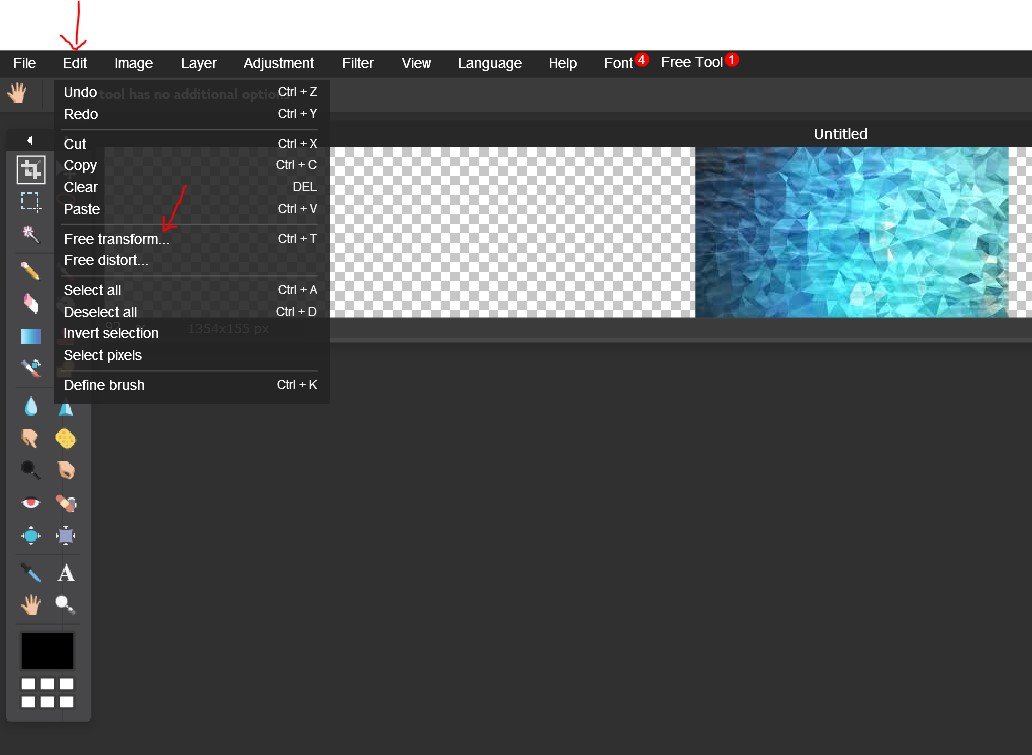Choose Free transform... menu entry
The height and width of the screenshot is (755, 1032).
[x=191, y=239]
